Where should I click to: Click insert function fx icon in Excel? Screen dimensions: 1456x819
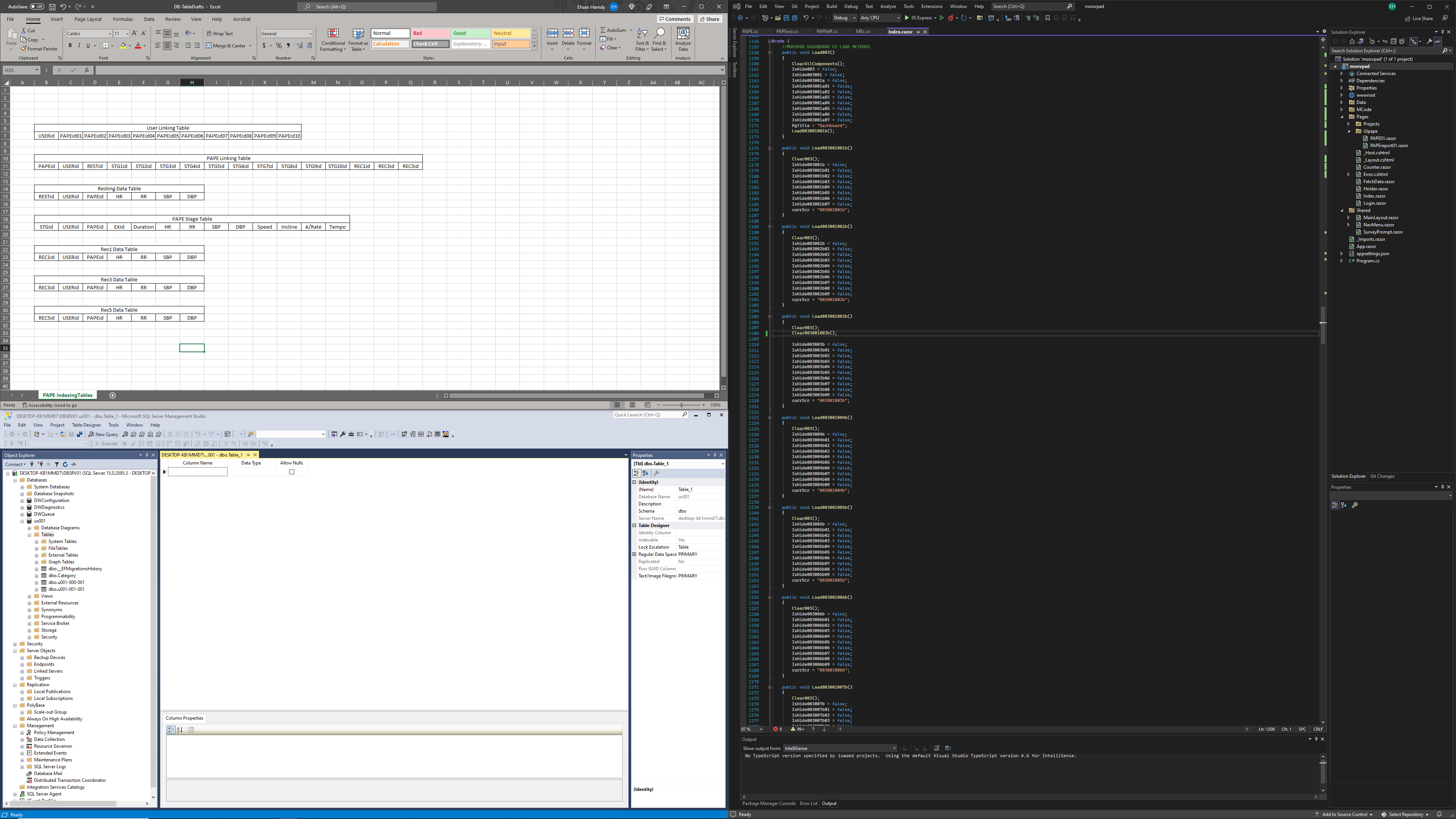(86, 70)
